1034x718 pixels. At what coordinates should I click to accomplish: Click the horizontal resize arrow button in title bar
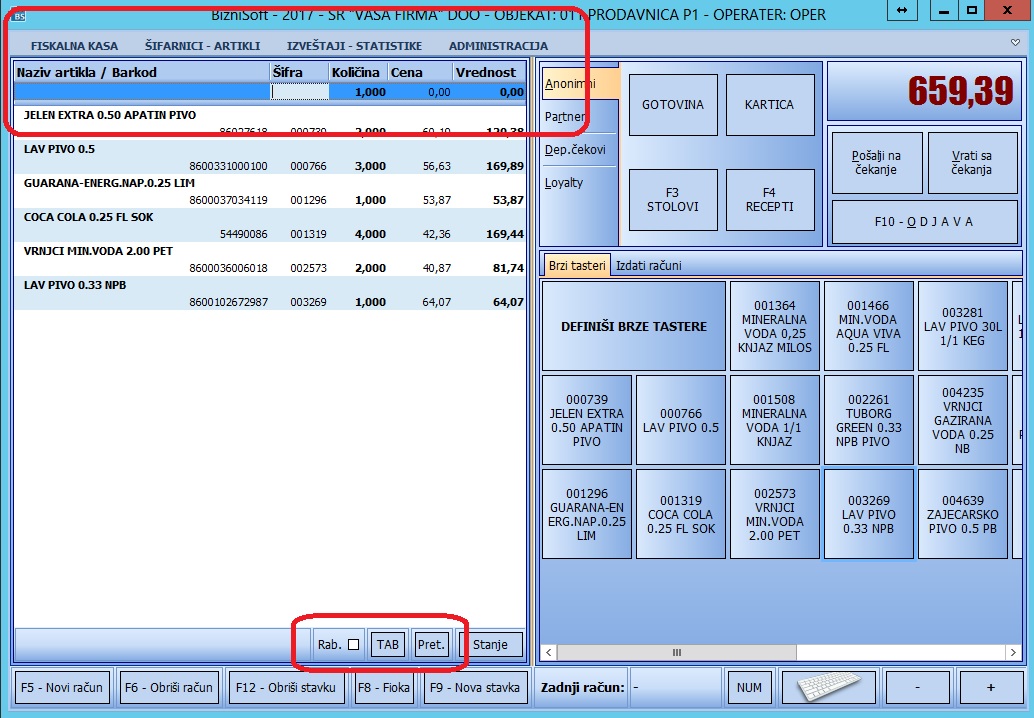[901, 11]
